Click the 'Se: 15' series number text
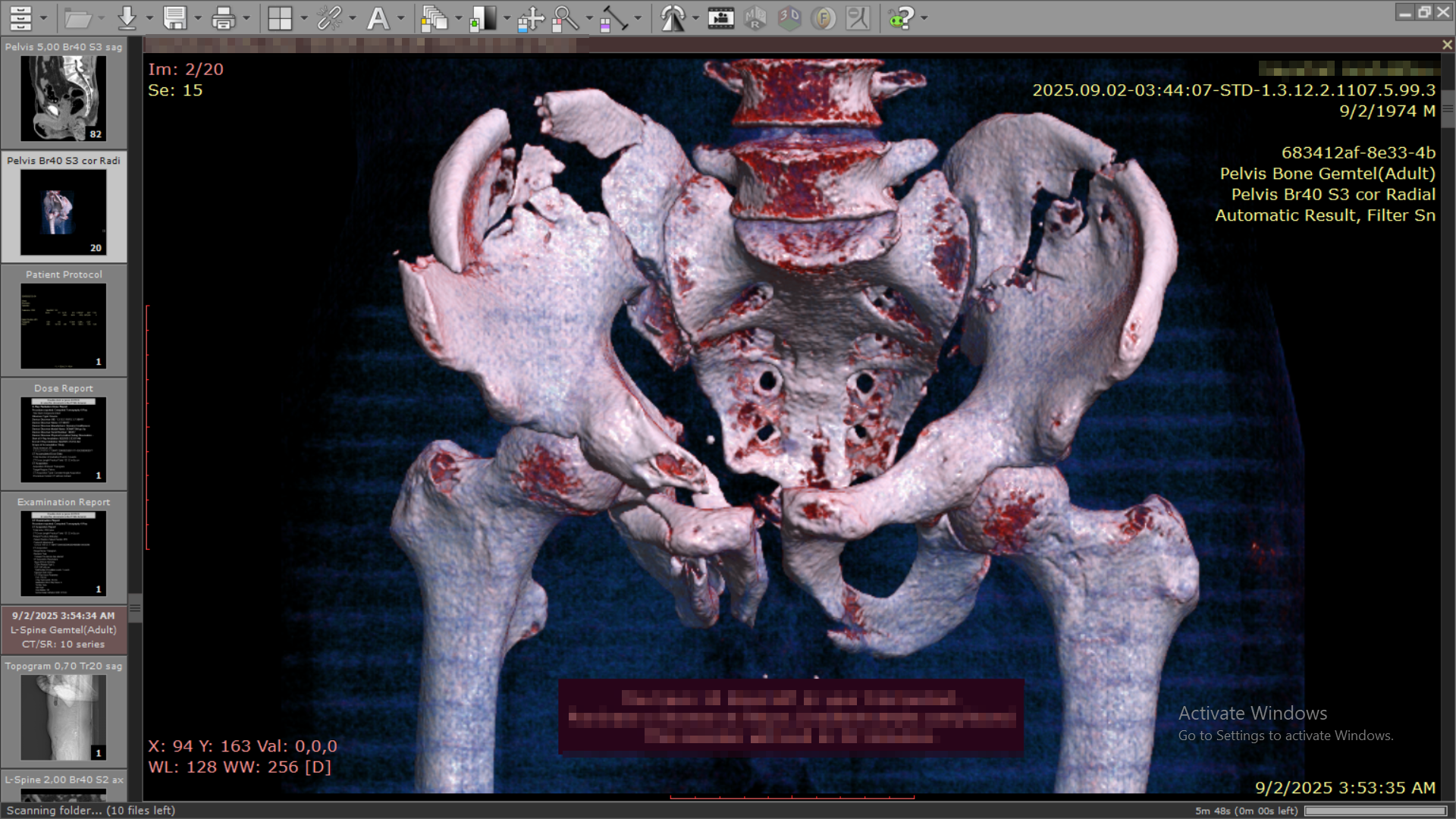The image size is (1456, 819). click(x=175, y=90)
